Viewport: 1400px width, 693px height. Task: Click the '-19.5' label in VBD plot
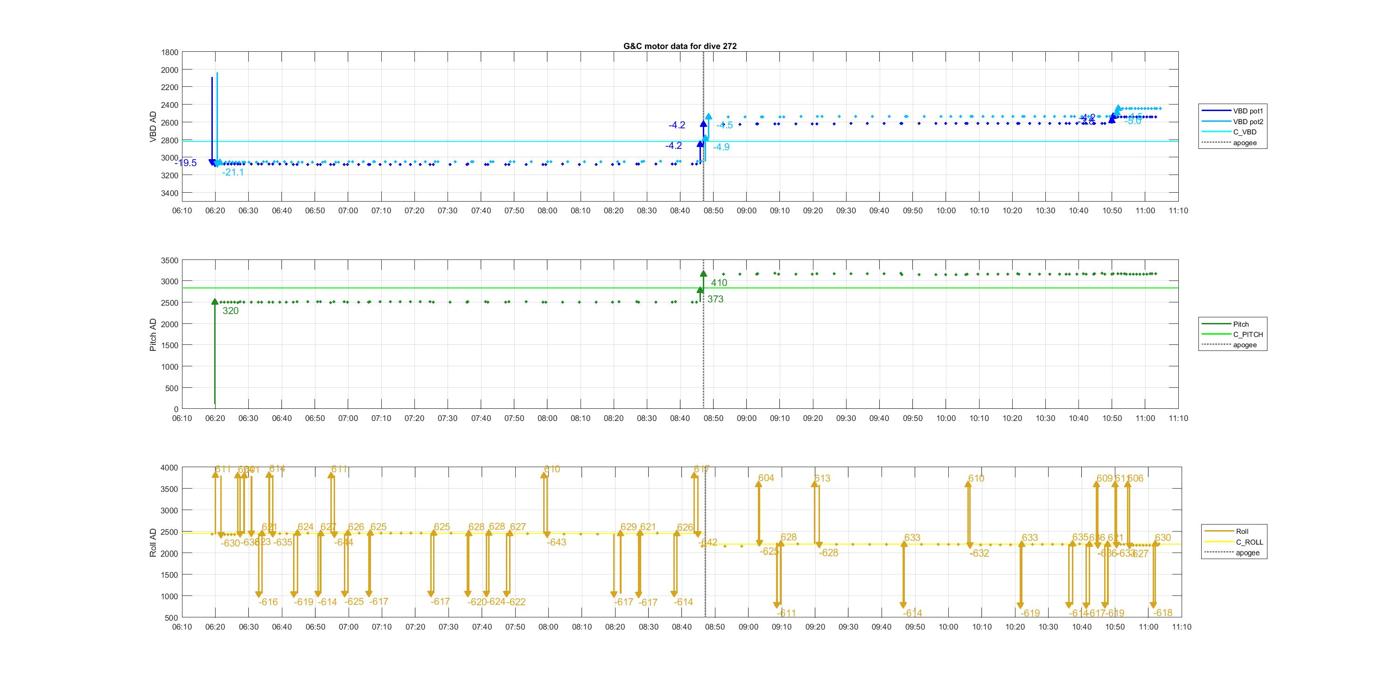point(188,163)
